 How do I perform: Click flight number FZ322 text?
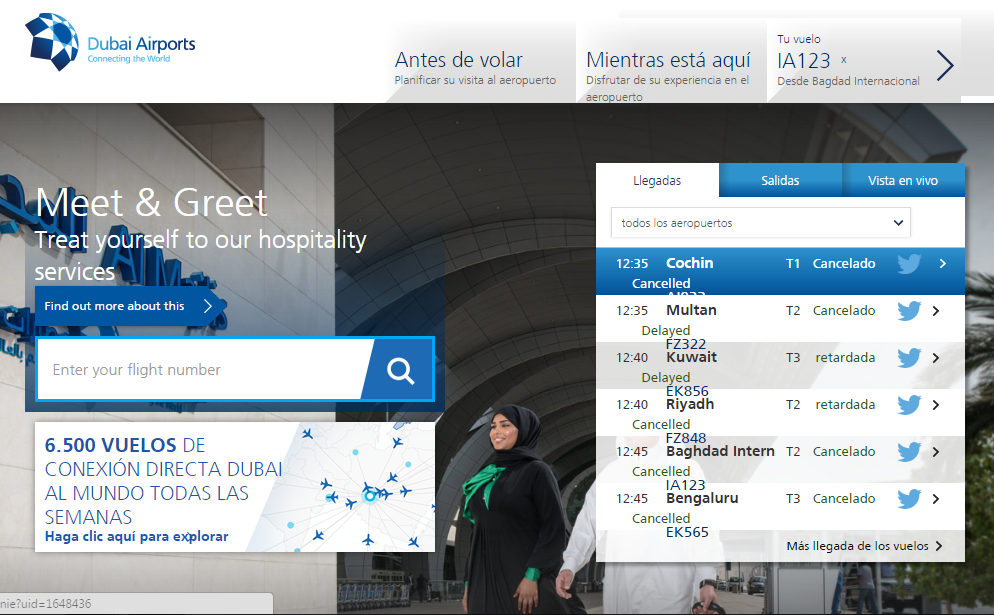coord(686,344)
